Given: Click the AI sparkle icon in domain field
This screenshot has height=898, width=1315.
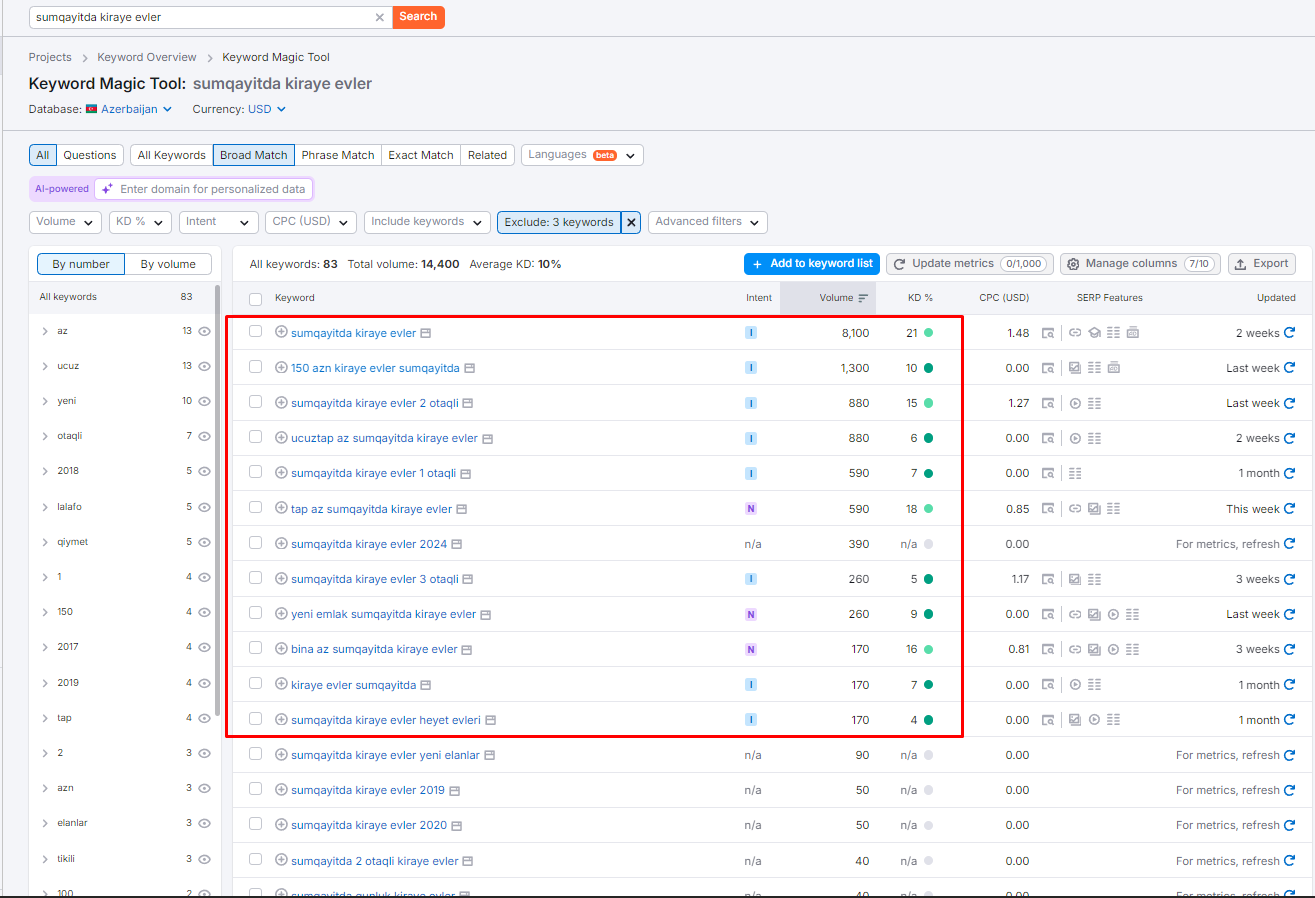Looking at the screenshot, I should 107,189.
